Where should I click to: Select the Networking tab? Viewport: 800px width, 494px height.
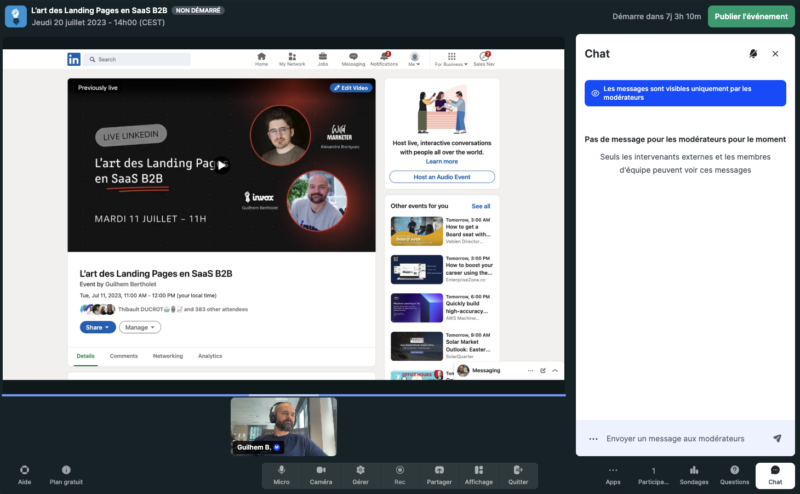pyautogui.click(x=168, y=356)
